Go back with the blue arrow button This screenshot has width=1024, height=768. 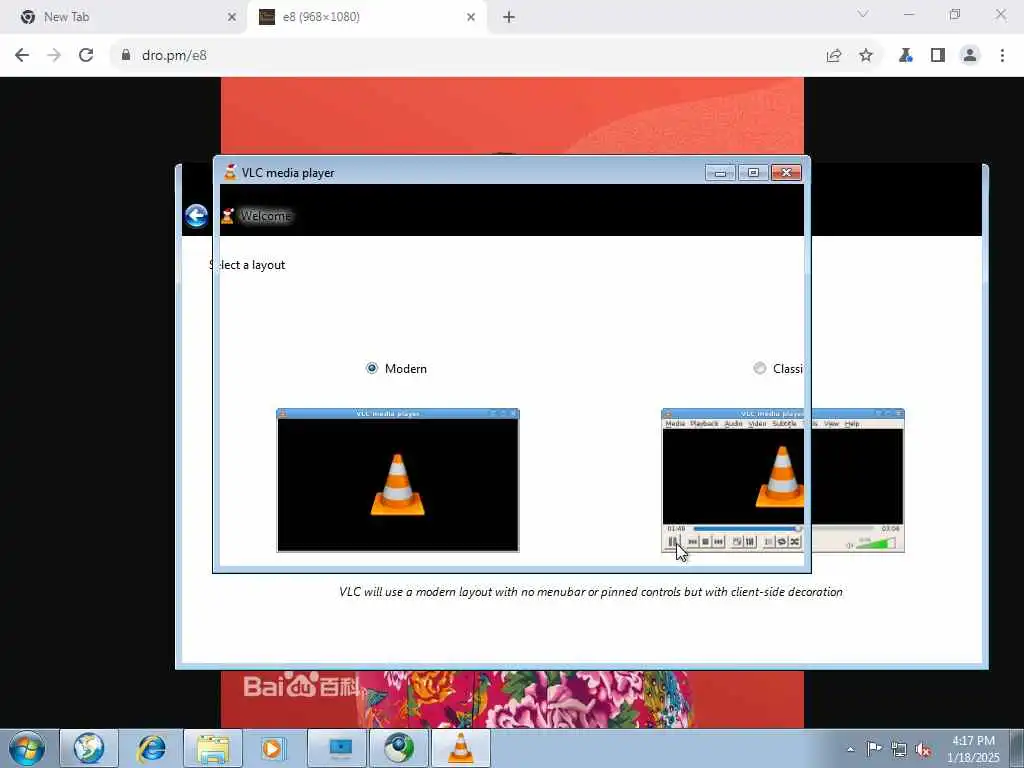(x=196, y=216)
